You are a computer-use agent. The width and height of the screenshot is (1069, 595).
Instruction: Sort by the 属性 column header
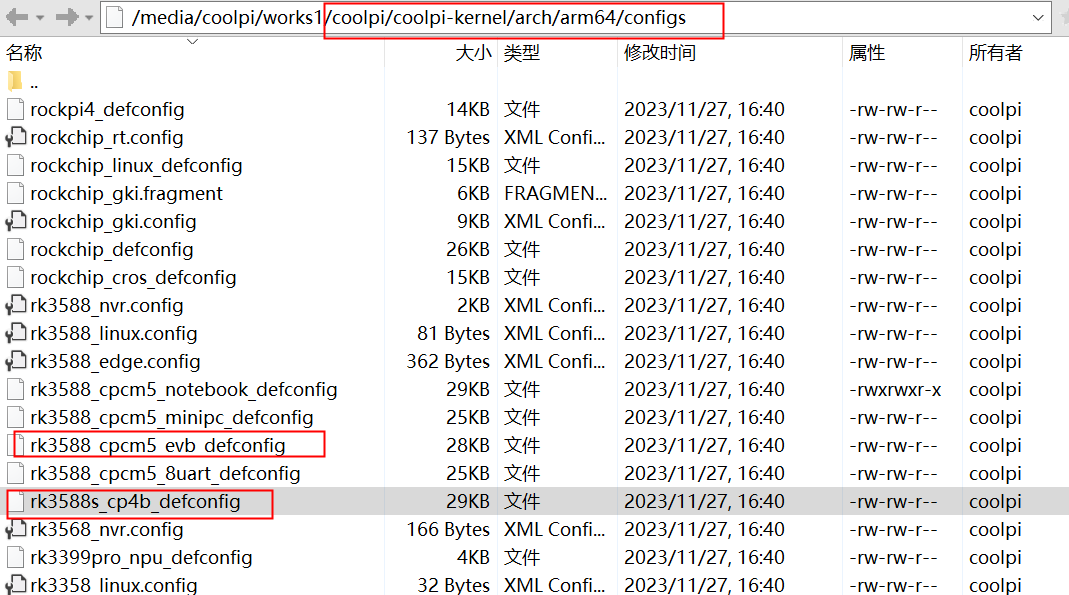coord(867,52)
